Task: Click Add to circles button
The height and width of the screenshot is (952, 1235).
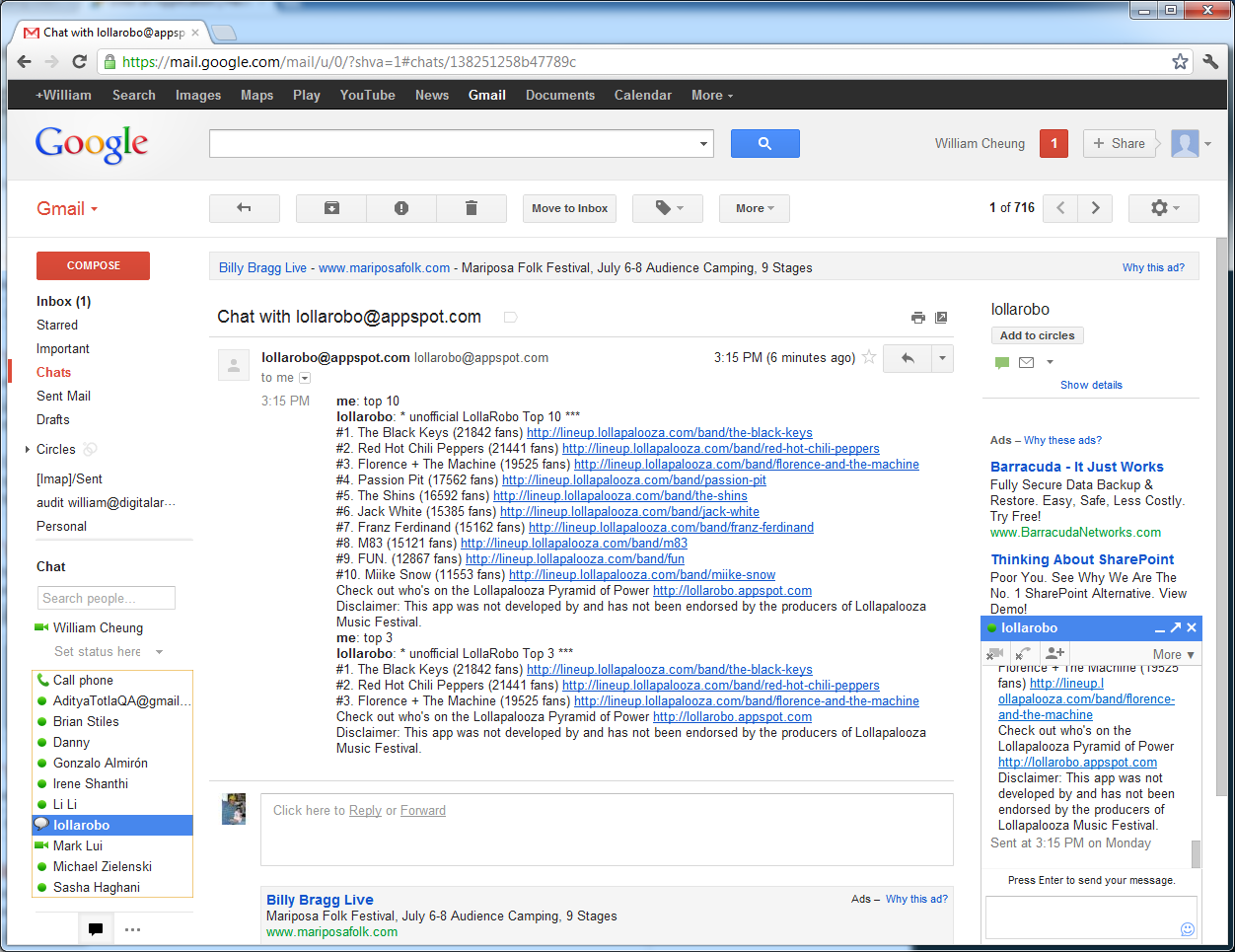Action: (x=1037, y=335)
